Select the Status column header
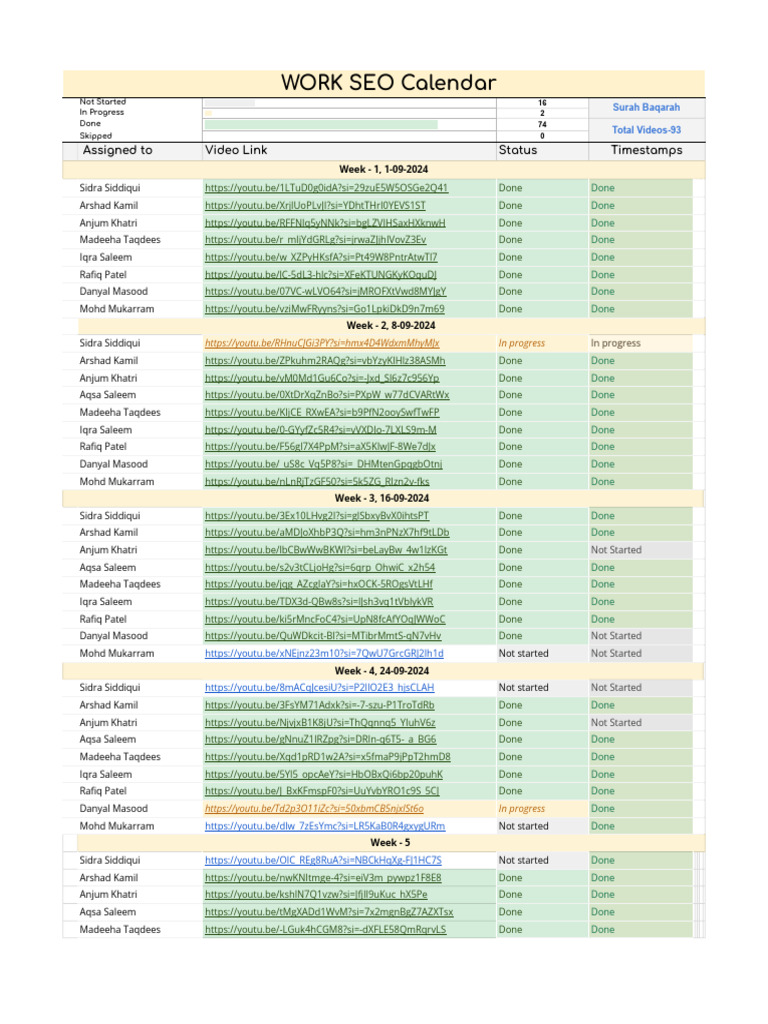768x1024 pixels. pos(518,150)
